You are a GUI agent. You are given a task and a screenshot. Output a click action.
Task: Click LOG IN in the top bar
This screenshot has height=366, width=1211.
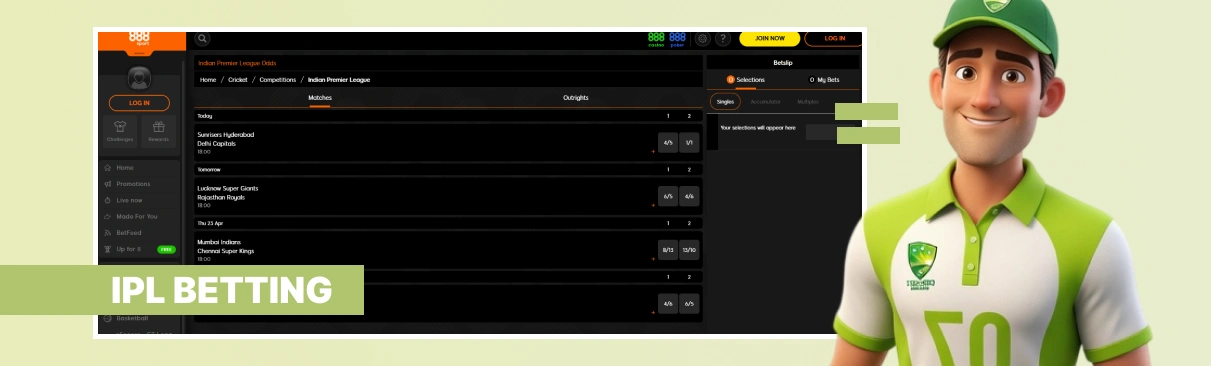(x=833, y=39)
